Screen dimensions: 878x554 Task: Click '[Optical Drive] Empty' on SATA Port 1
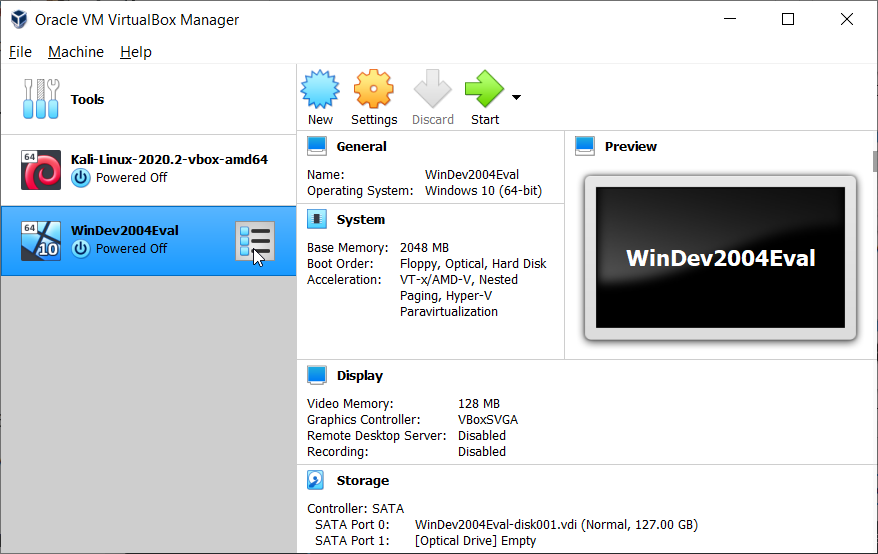(x=475, y=541)
